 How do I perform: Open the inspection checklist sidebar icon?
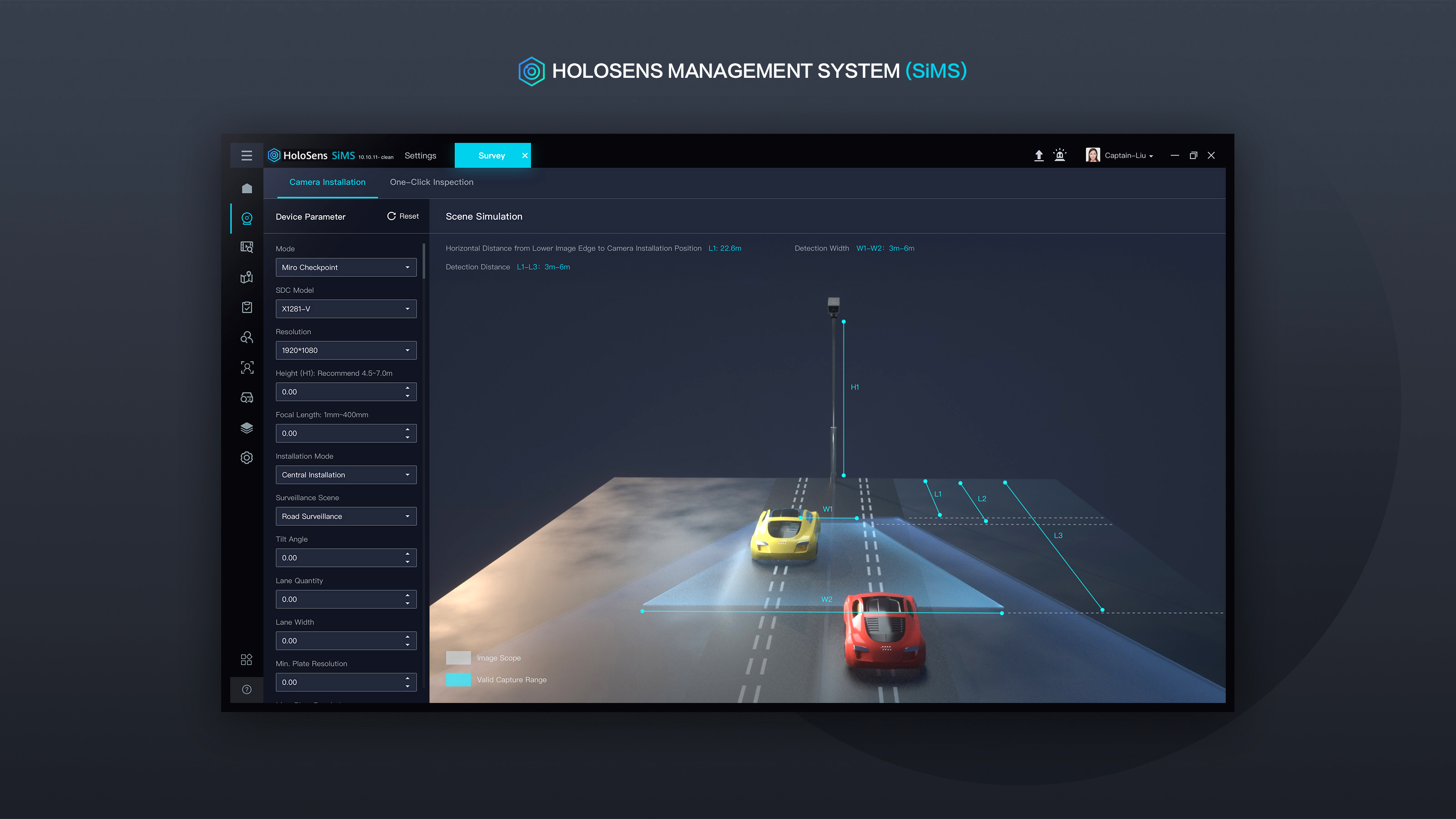(247, 307)
